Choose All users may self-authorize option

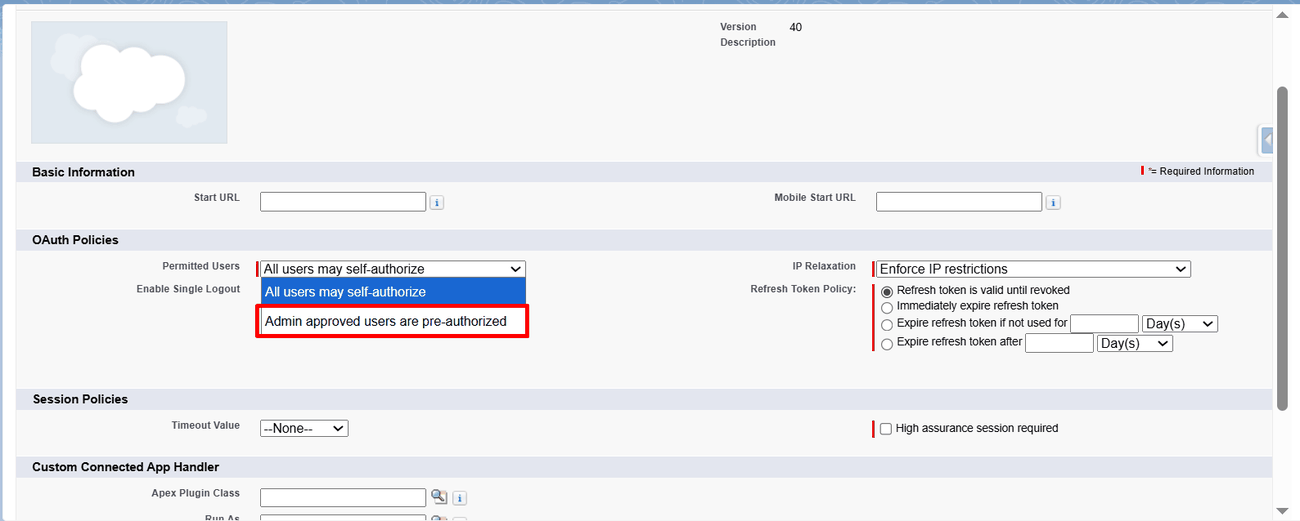click(x=393, y=292)
